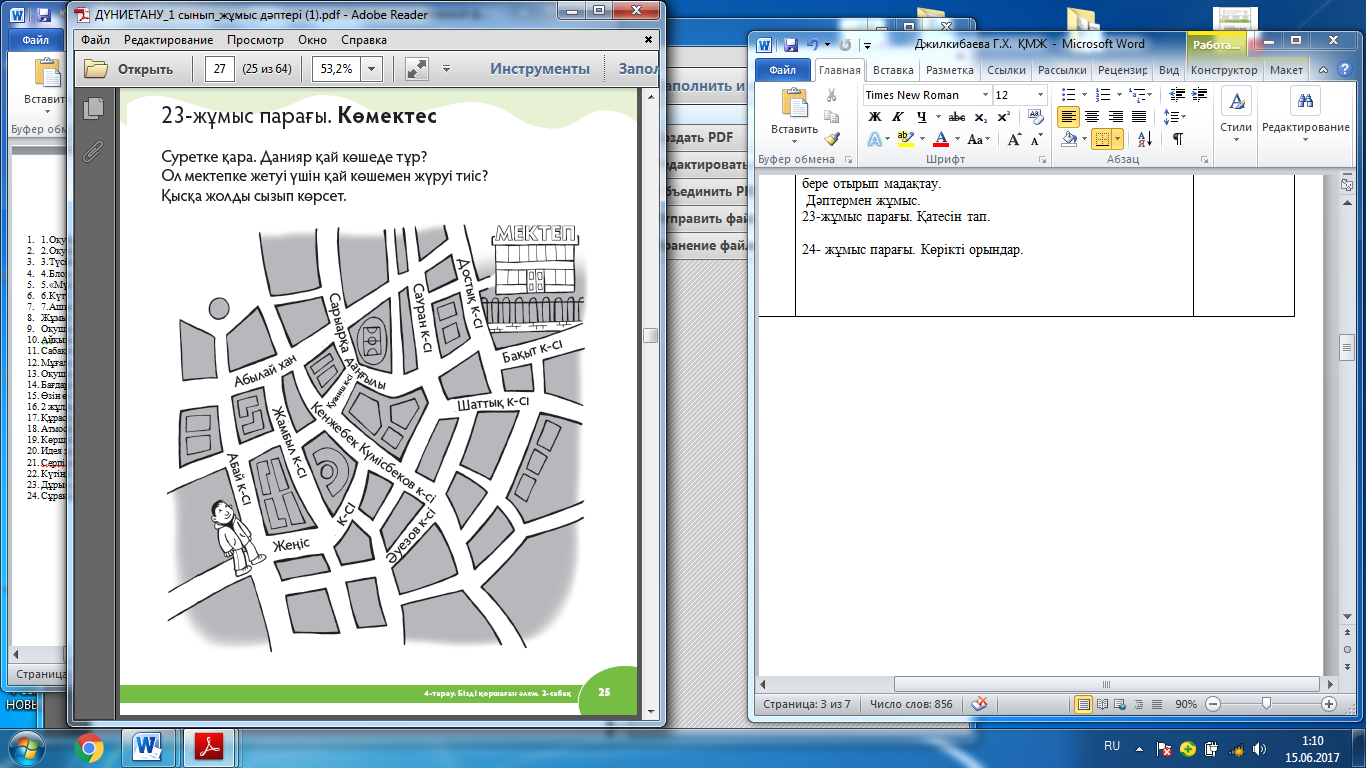Toggle Underline formatting in Word ribbon

(x=921, y=117)
